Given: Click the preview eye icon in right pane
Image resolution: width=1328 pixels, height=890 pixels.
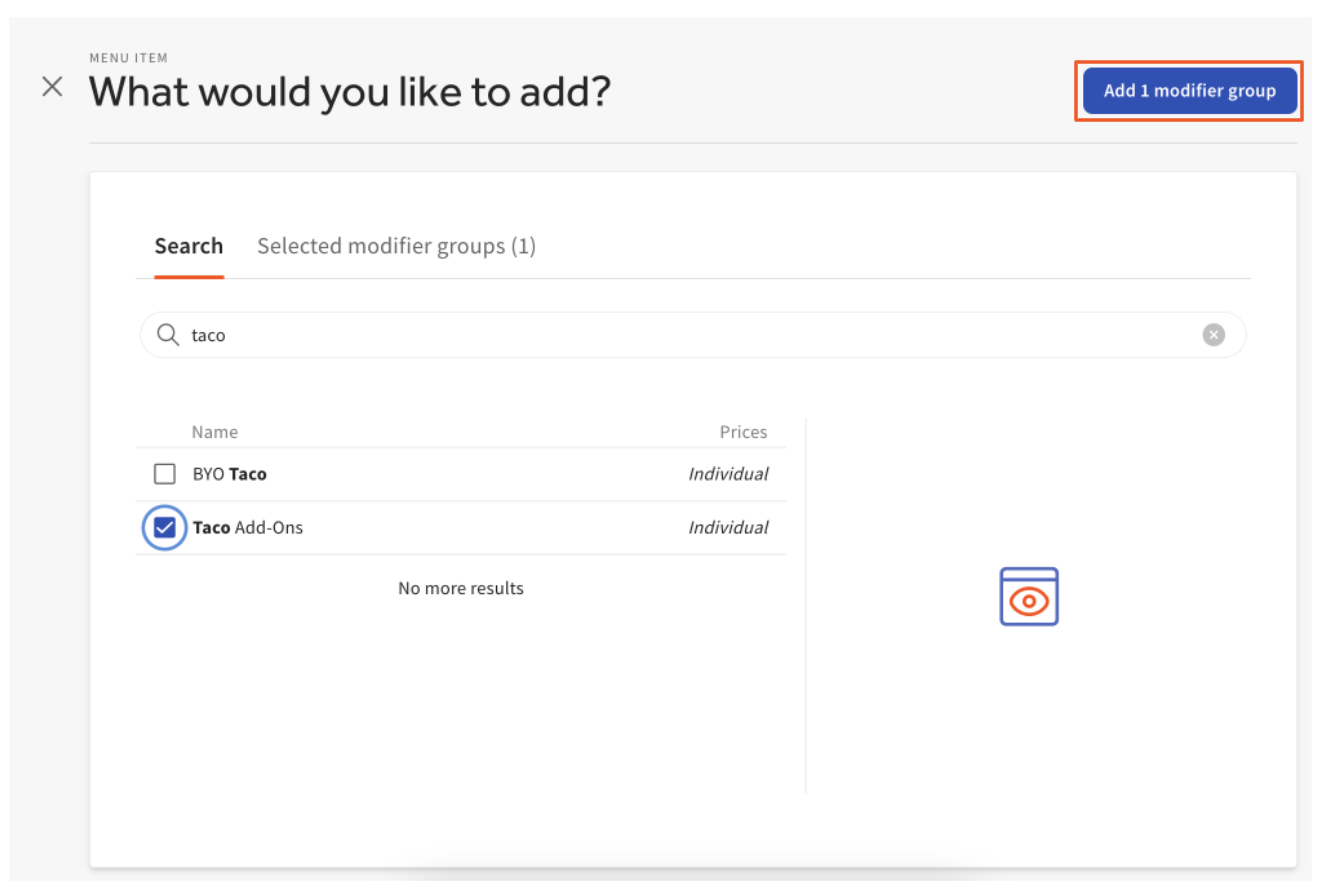Looking at the screenshot, I should (1029, 597).
